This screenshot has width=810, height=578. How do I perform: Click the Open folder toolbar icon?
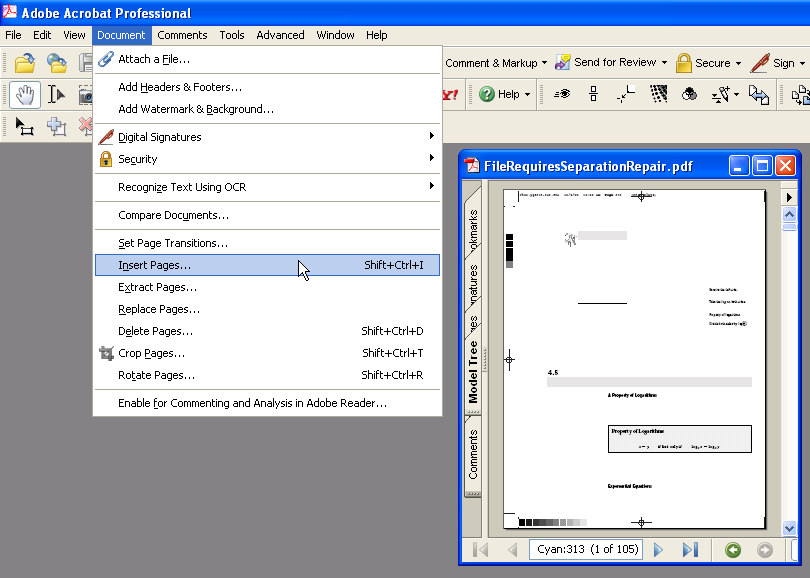pos(24,63)
